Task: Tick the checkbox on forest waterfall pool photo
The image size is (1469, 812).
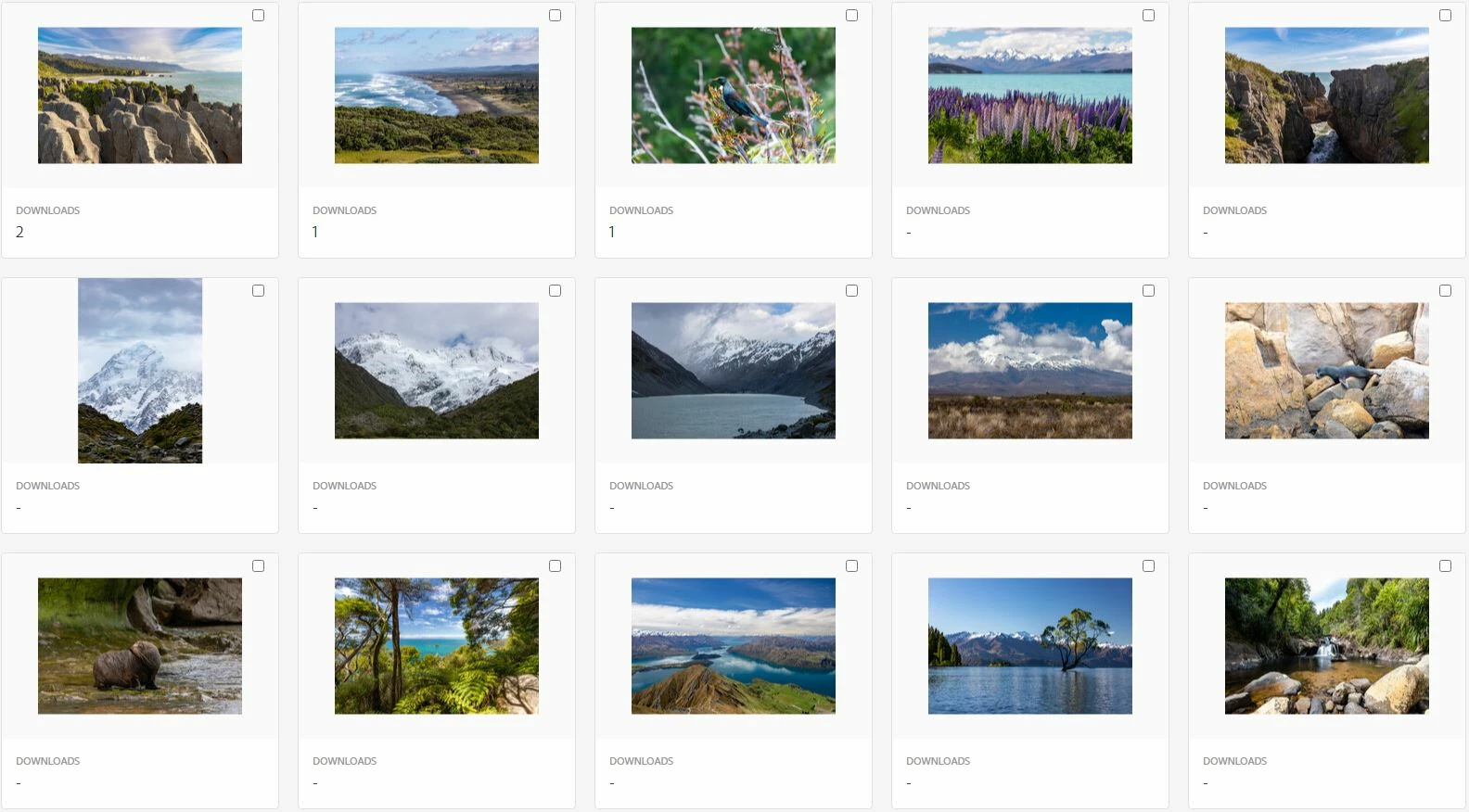Action: pyautogui.click(x=1445, y=566)
